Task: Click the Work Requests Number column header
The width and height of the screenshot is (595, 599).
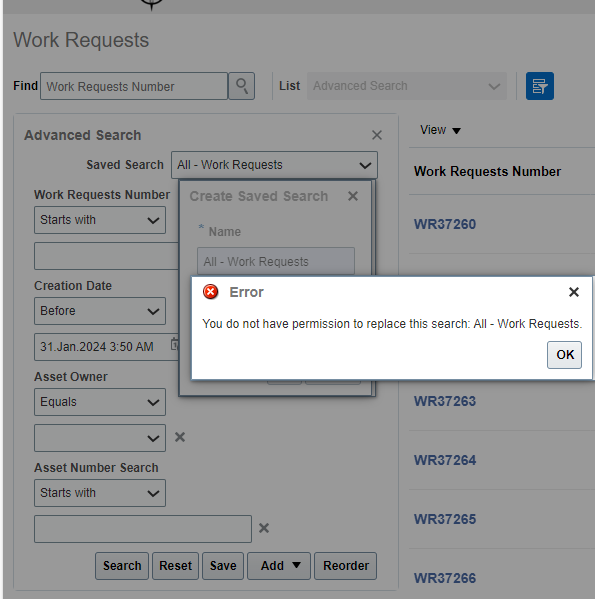Action: point(487,172)
